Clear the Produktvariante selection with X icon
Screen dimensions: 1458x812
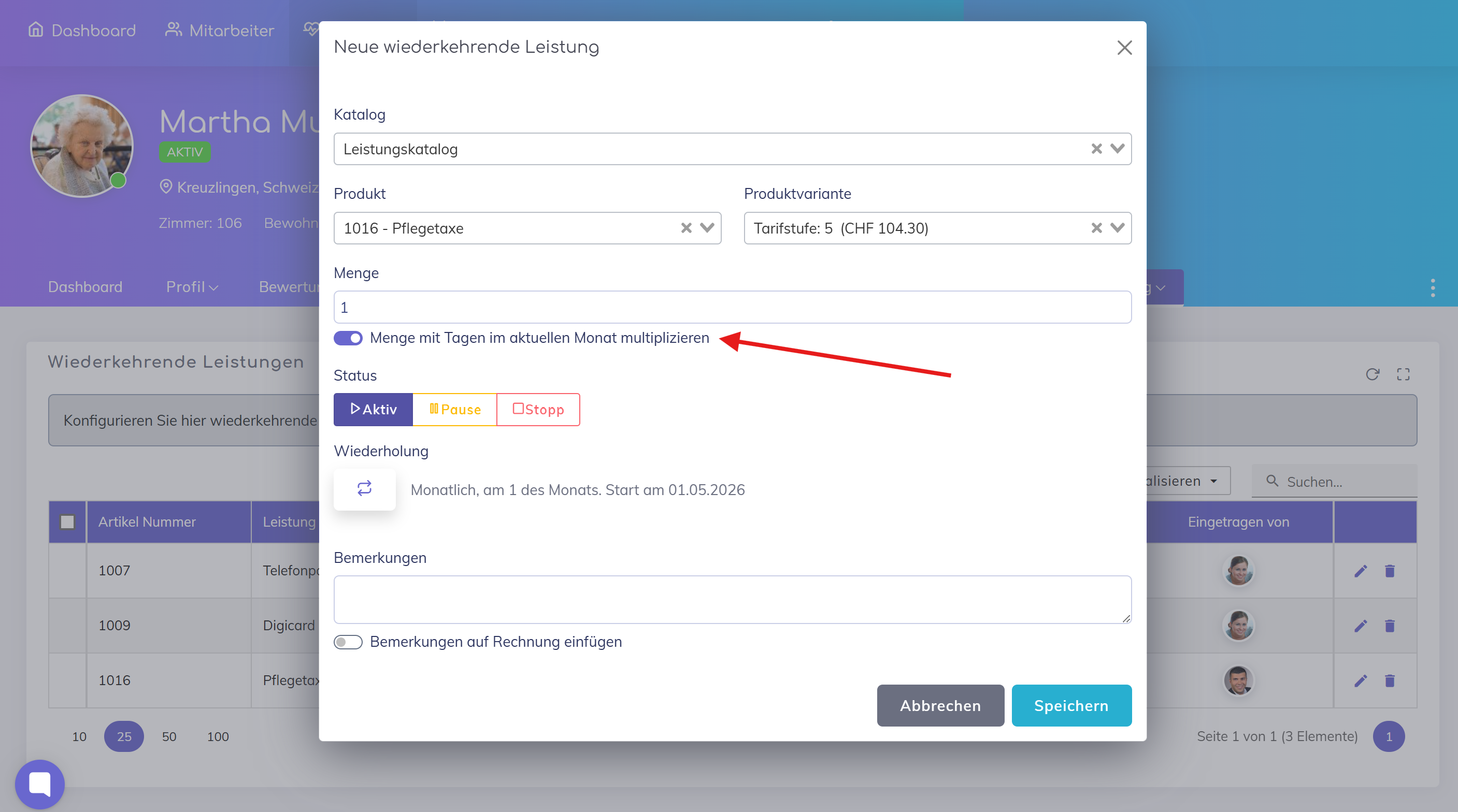tap(1096, 228)
